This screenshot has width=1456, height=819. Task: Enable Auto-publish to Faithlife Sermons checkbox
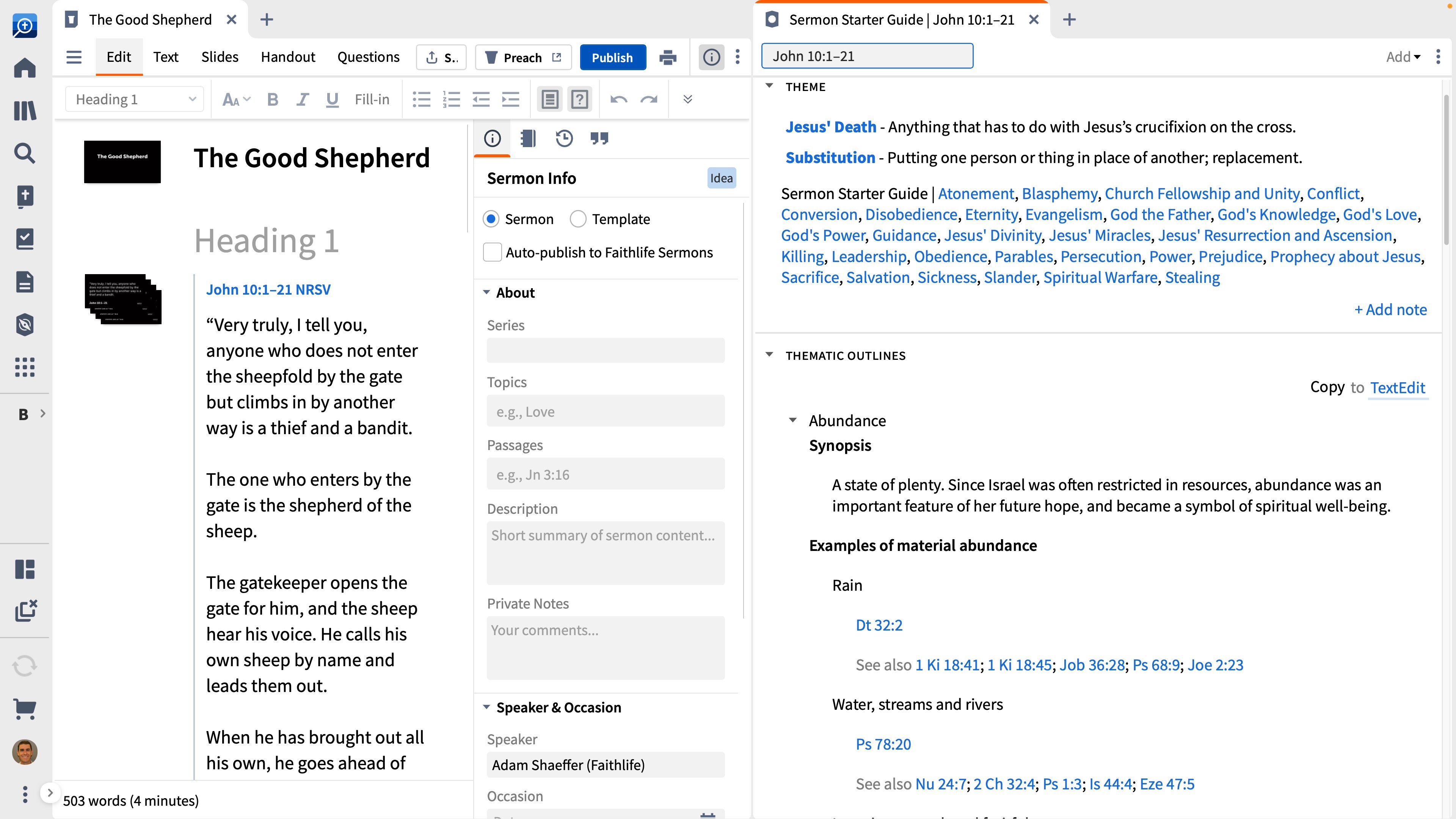click(x=492, y=252)
